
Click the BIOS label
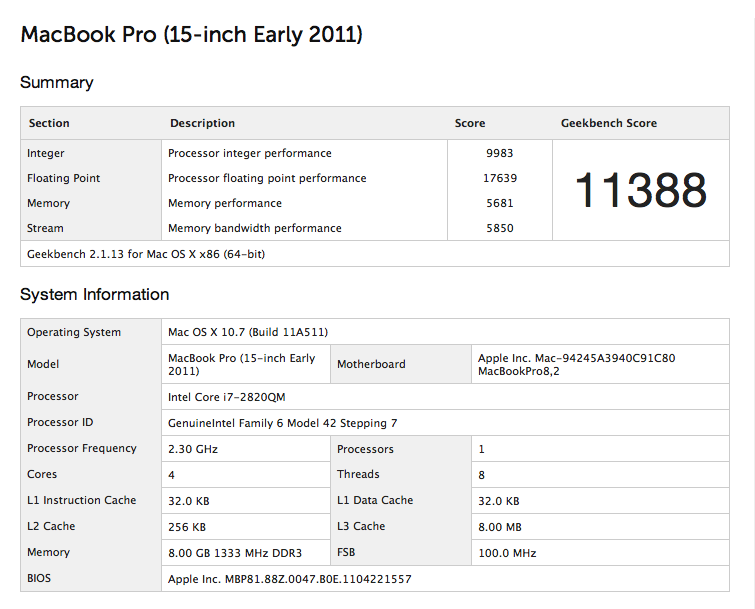coord(39,578)
